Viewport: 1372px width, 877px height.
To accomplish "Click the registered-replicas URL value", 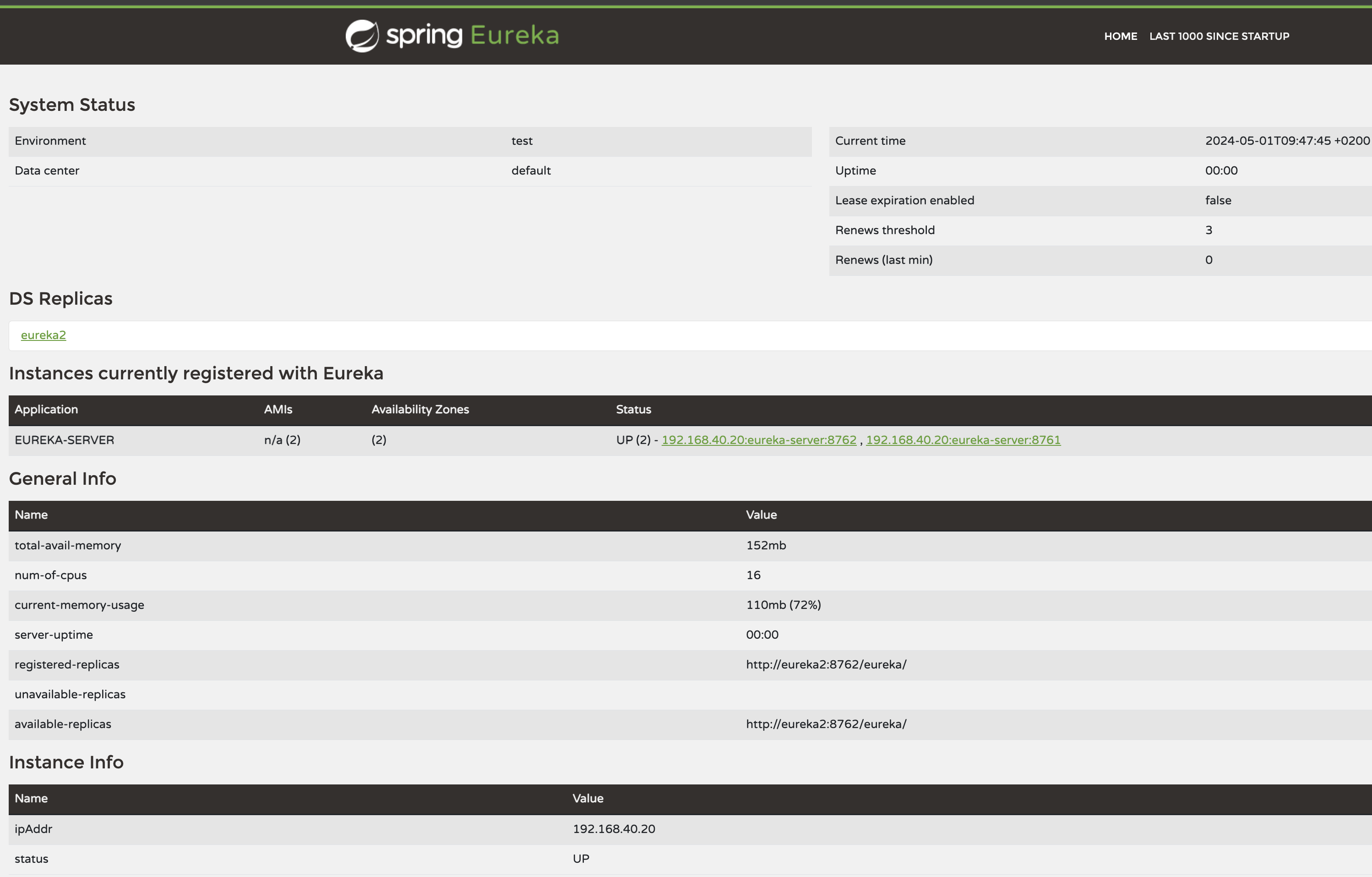I will [826, 665].
